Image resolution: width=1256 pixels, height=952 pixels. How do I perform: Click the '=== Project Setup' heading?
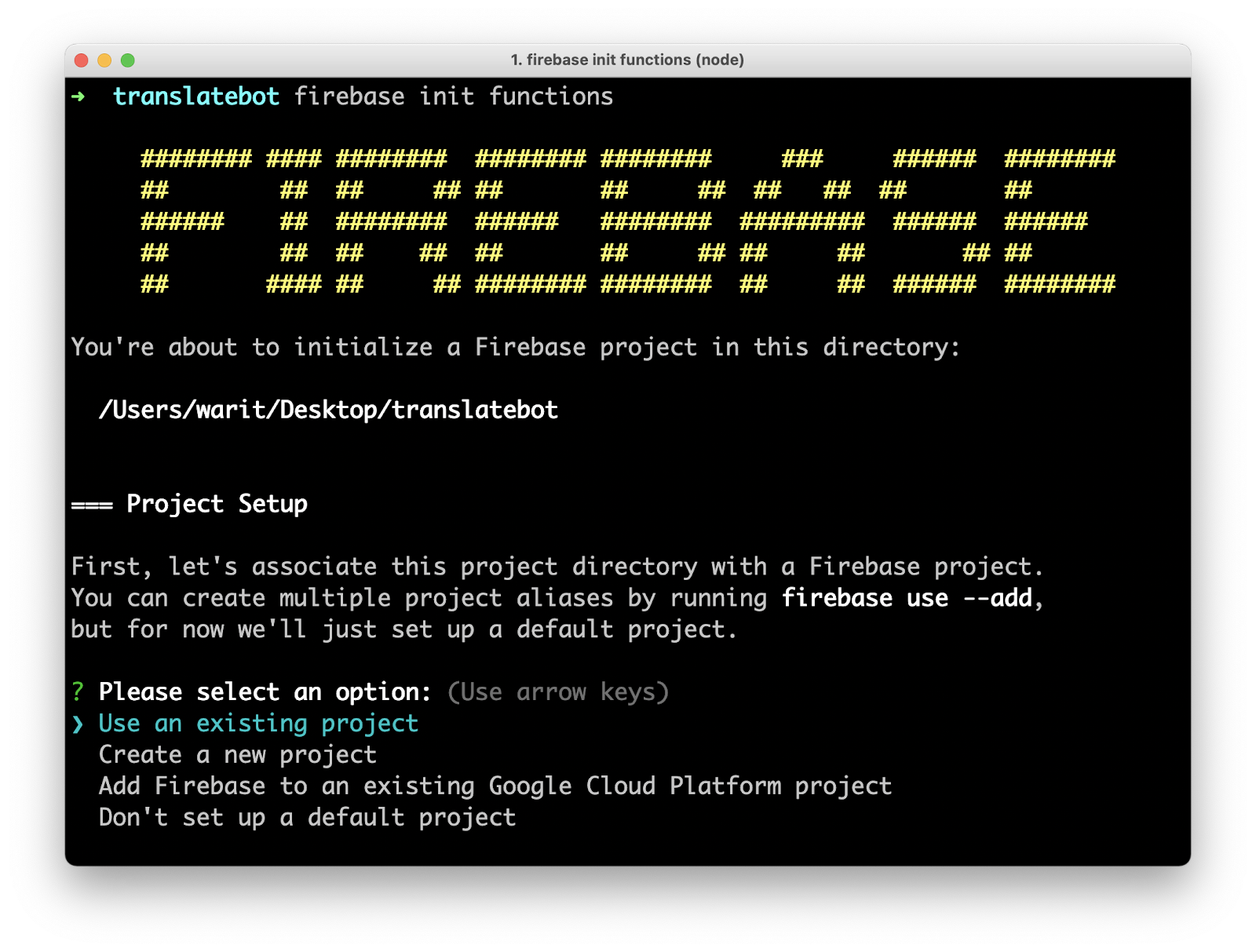[189, 504]
